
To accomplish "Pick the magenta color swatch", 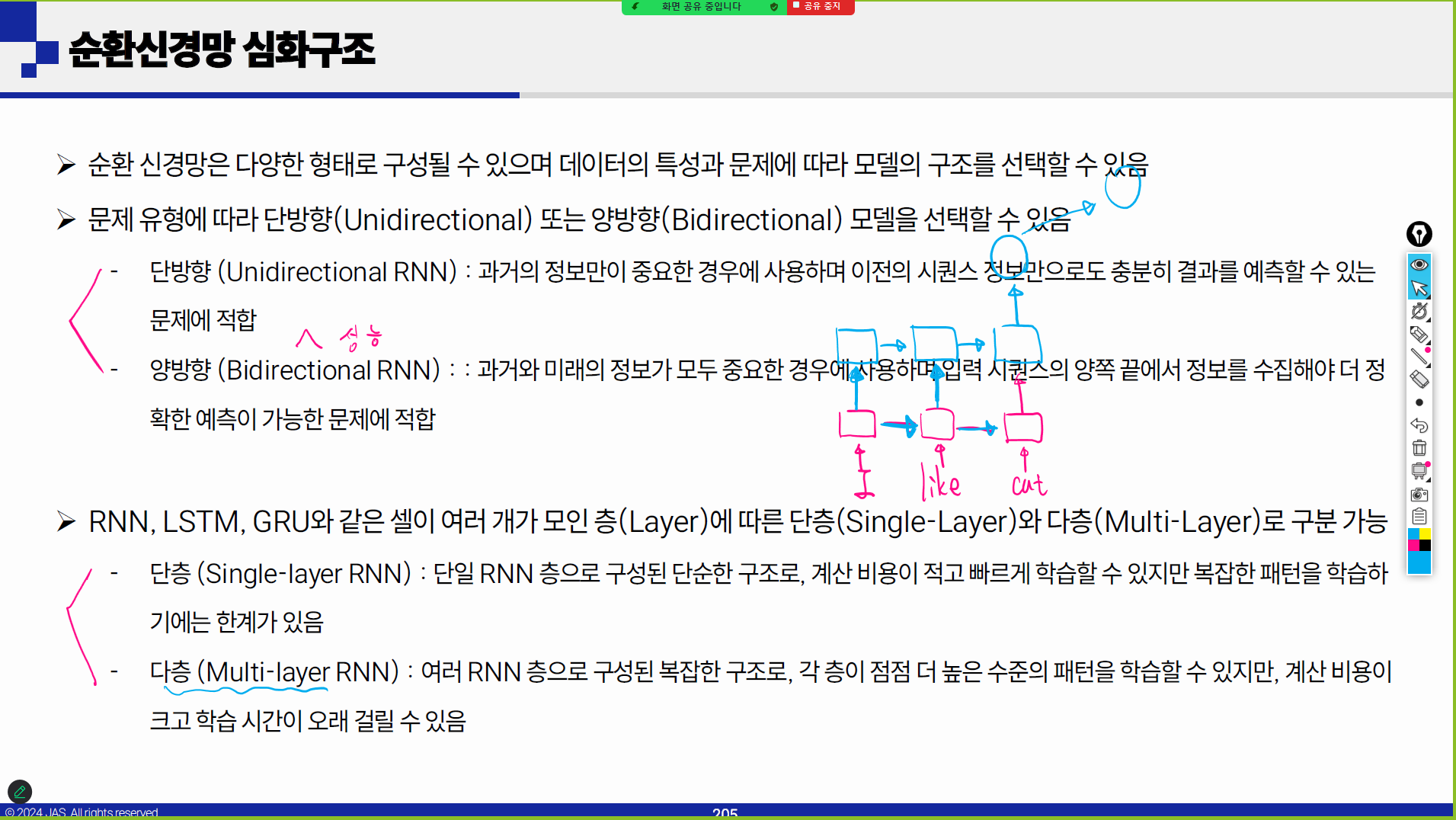I will (1413, 546).
